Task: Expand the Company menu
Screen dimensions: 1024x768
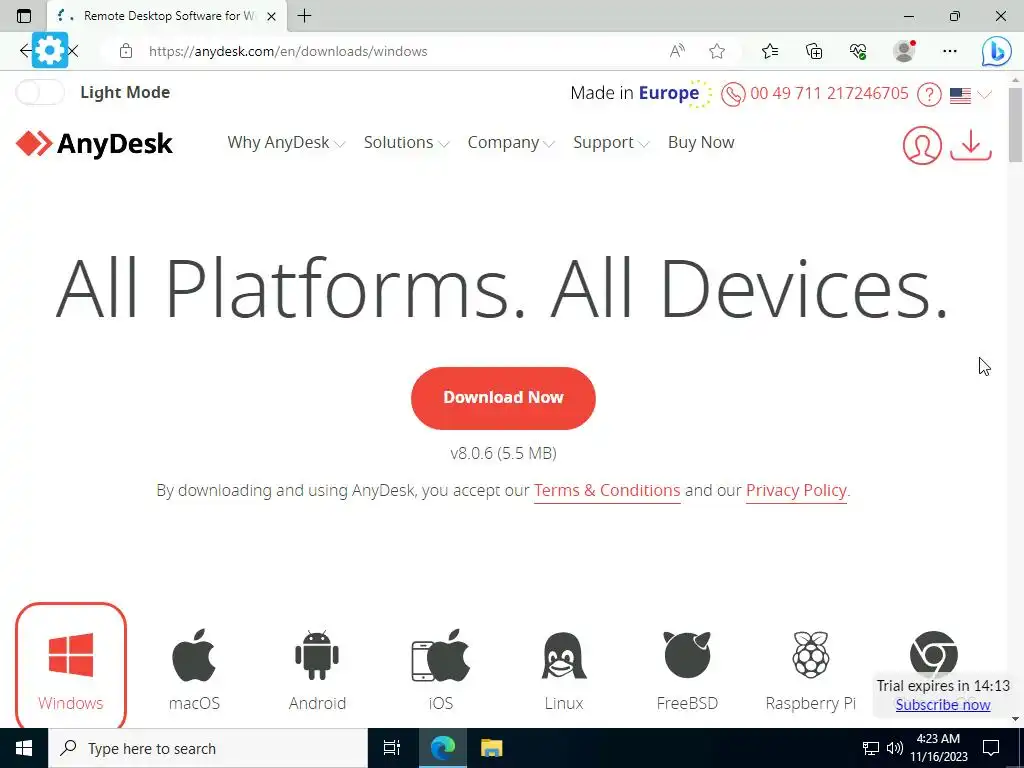Action: [511, 142]
